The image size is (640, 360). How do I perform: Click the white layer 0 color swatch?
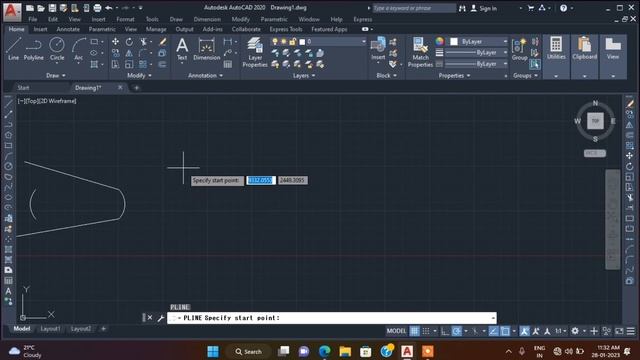pyautogui.click(x=302, y=42)
